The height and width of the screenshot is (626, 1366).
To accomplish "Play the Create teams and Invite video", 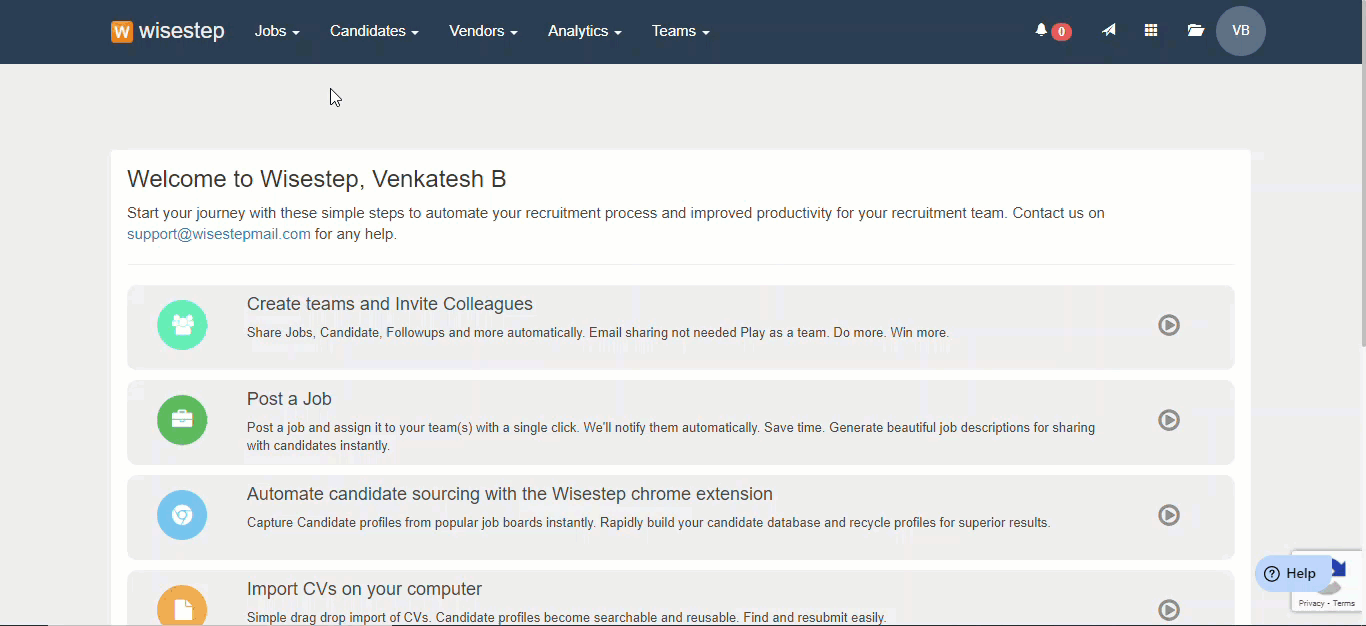I will (1169, 325).
